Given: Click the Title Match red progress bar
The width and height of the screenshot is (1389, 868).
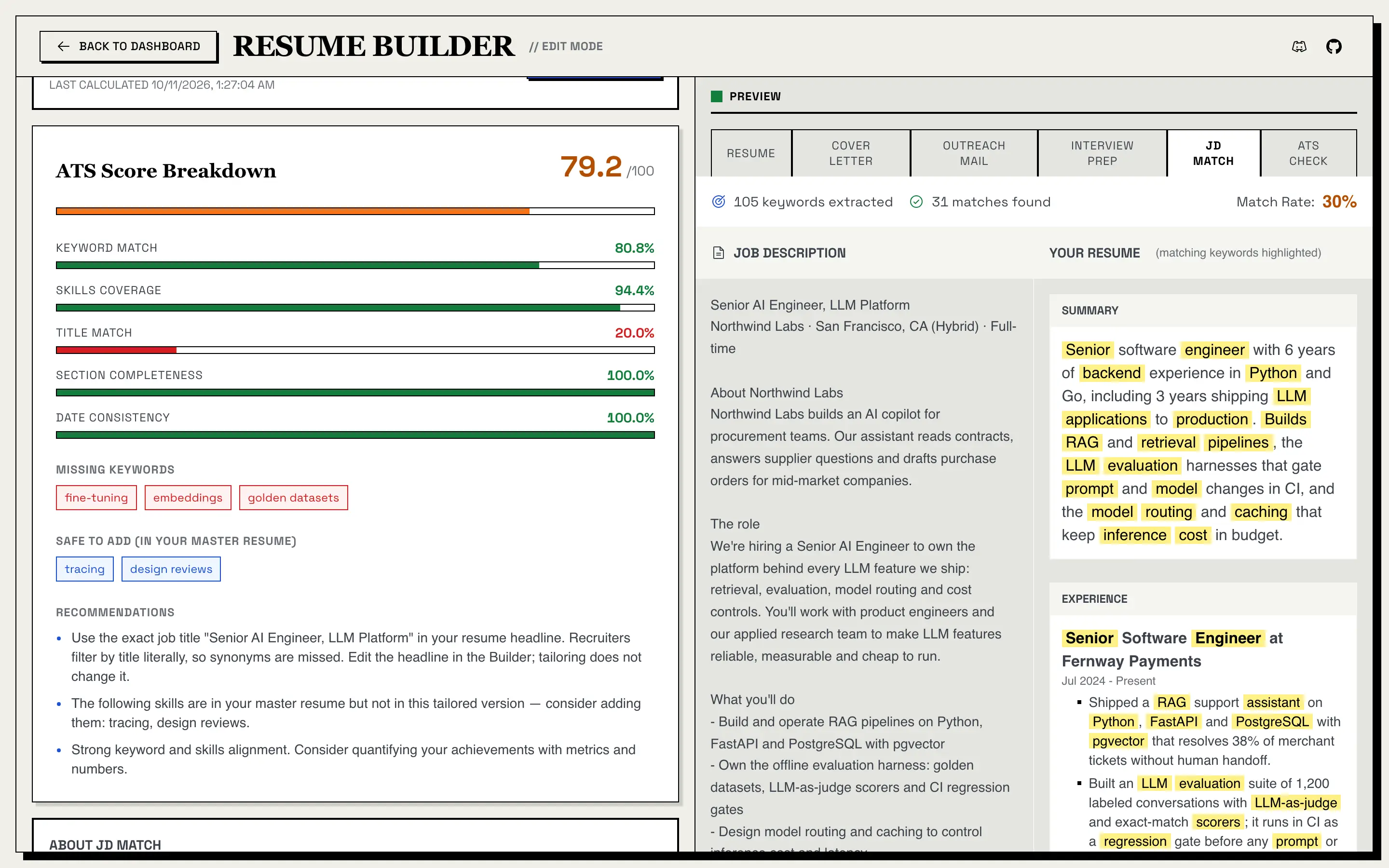Looking at the screenshot, I should (355, 350).
